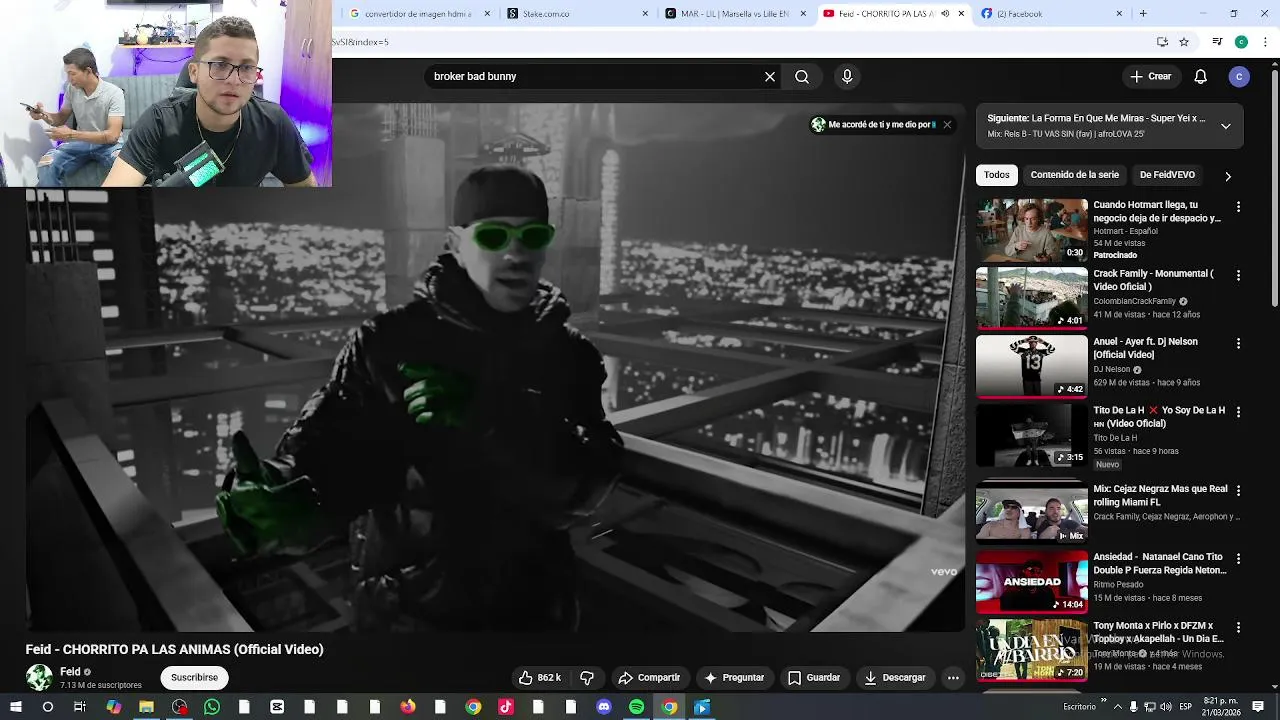Image resolution: width=1280 pixels, height=720 pixels.
Task: Switch to the convertidor de imagen tab
Action: (418, 14)
